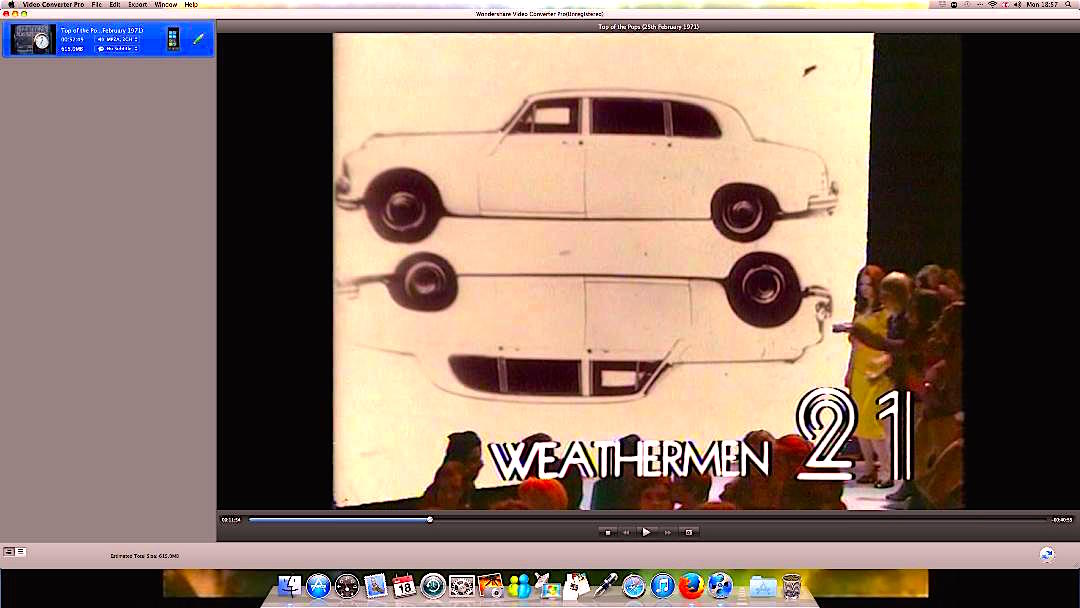Viewport: 1080px width, 608px height.
Task: Click the rewind button in player controls
Action: [626, 532]
